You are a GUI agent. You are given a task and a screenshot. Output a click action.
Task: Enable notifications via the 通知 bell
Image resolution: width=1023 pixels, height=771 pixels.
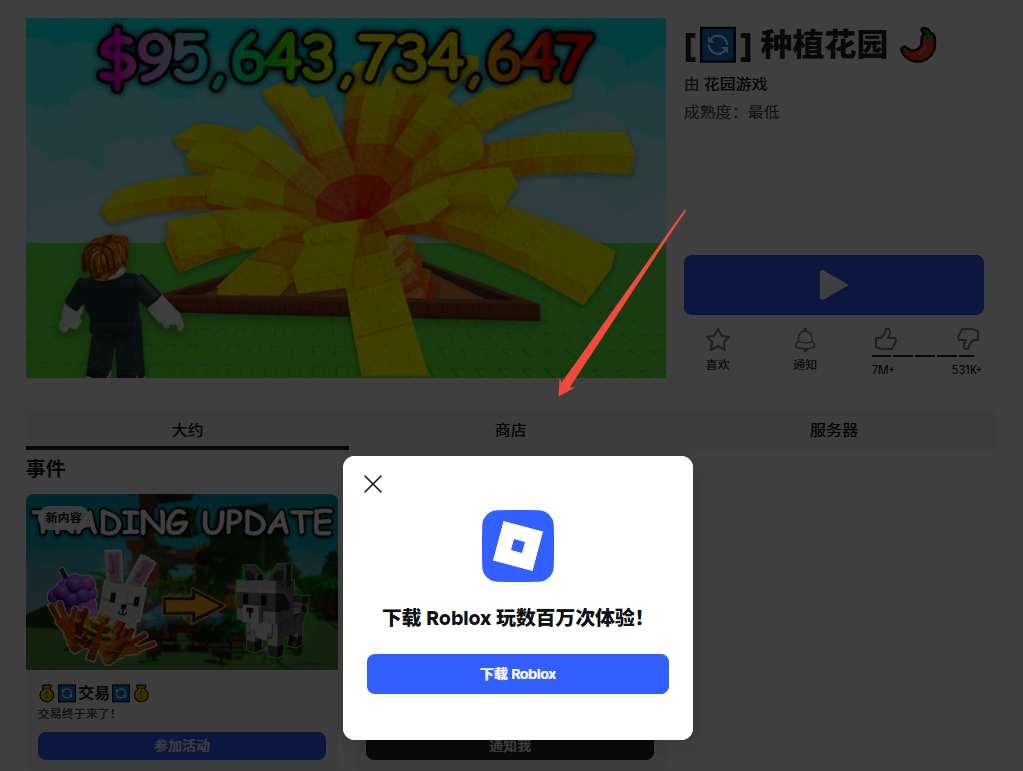pyautogui.click(x=804, y=340)
